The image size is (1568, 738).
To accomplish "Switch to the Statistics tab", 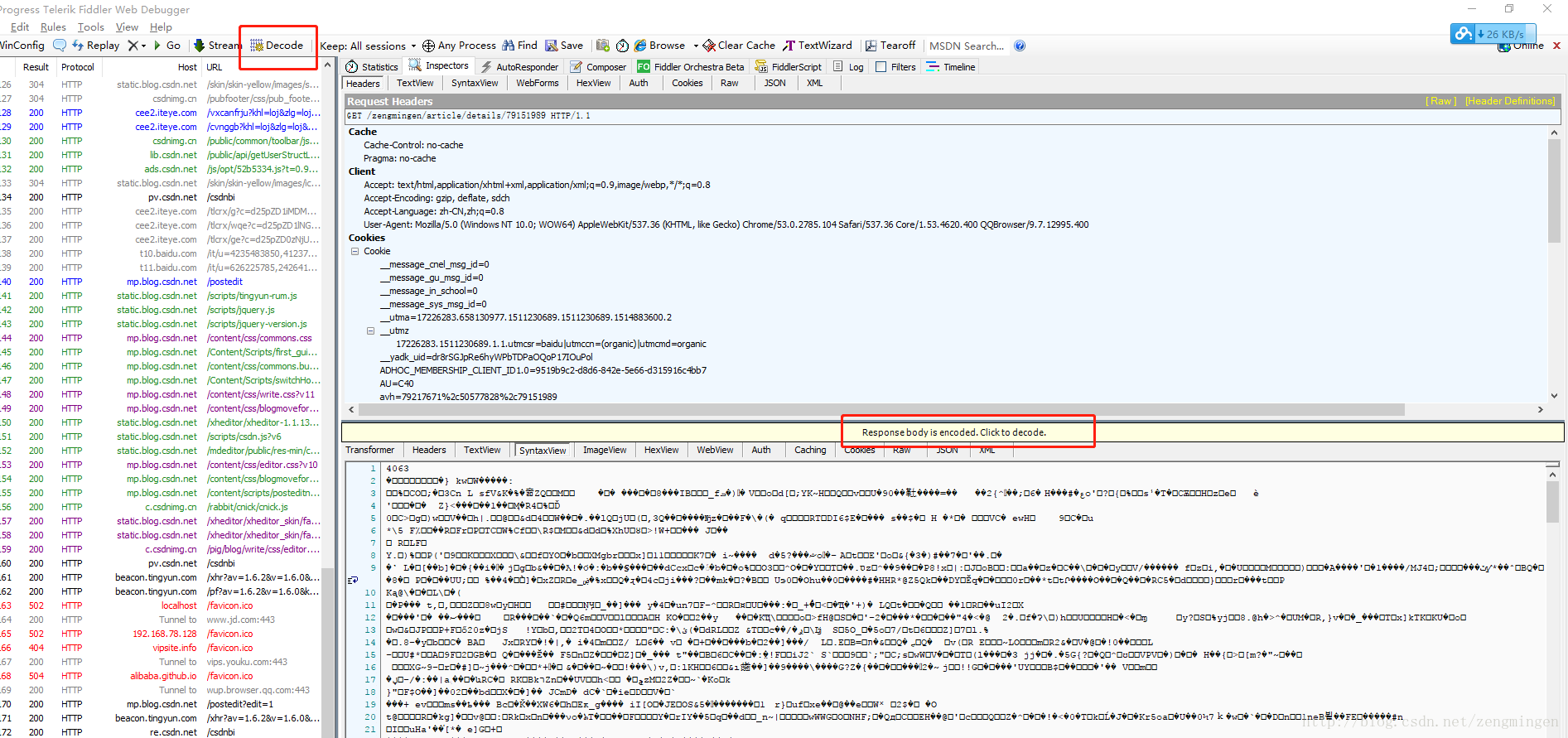I will [x=372, y=67].
